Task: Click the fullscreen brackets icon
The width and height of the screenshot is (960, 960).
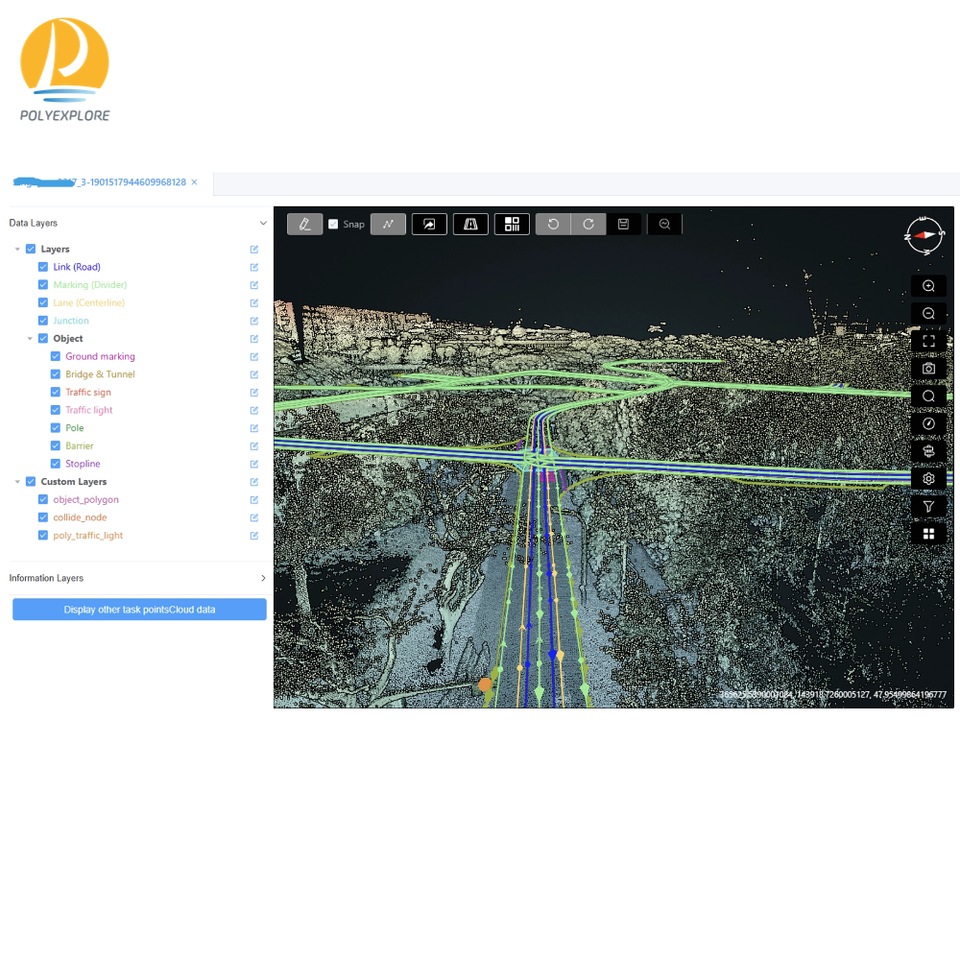Action: click(928, 341)
